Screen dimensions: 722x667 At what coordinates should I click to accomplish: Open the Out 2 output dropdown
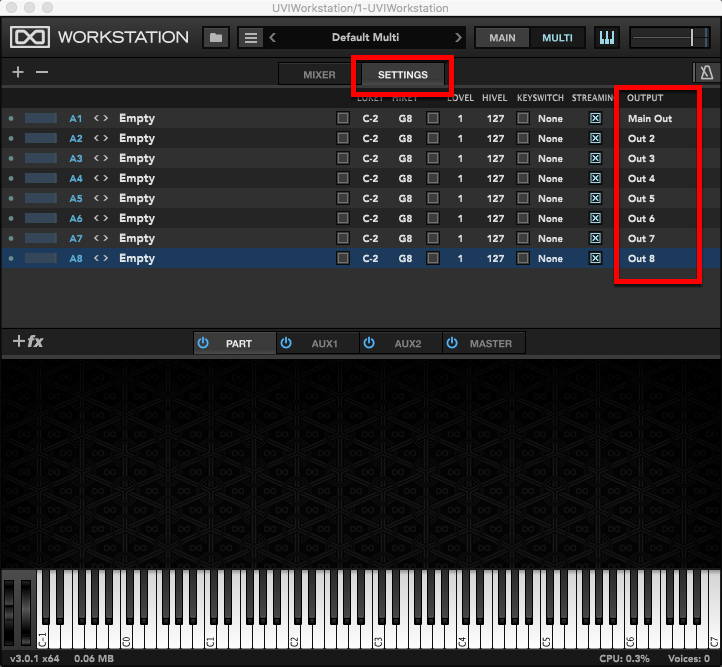pos(641,139)
